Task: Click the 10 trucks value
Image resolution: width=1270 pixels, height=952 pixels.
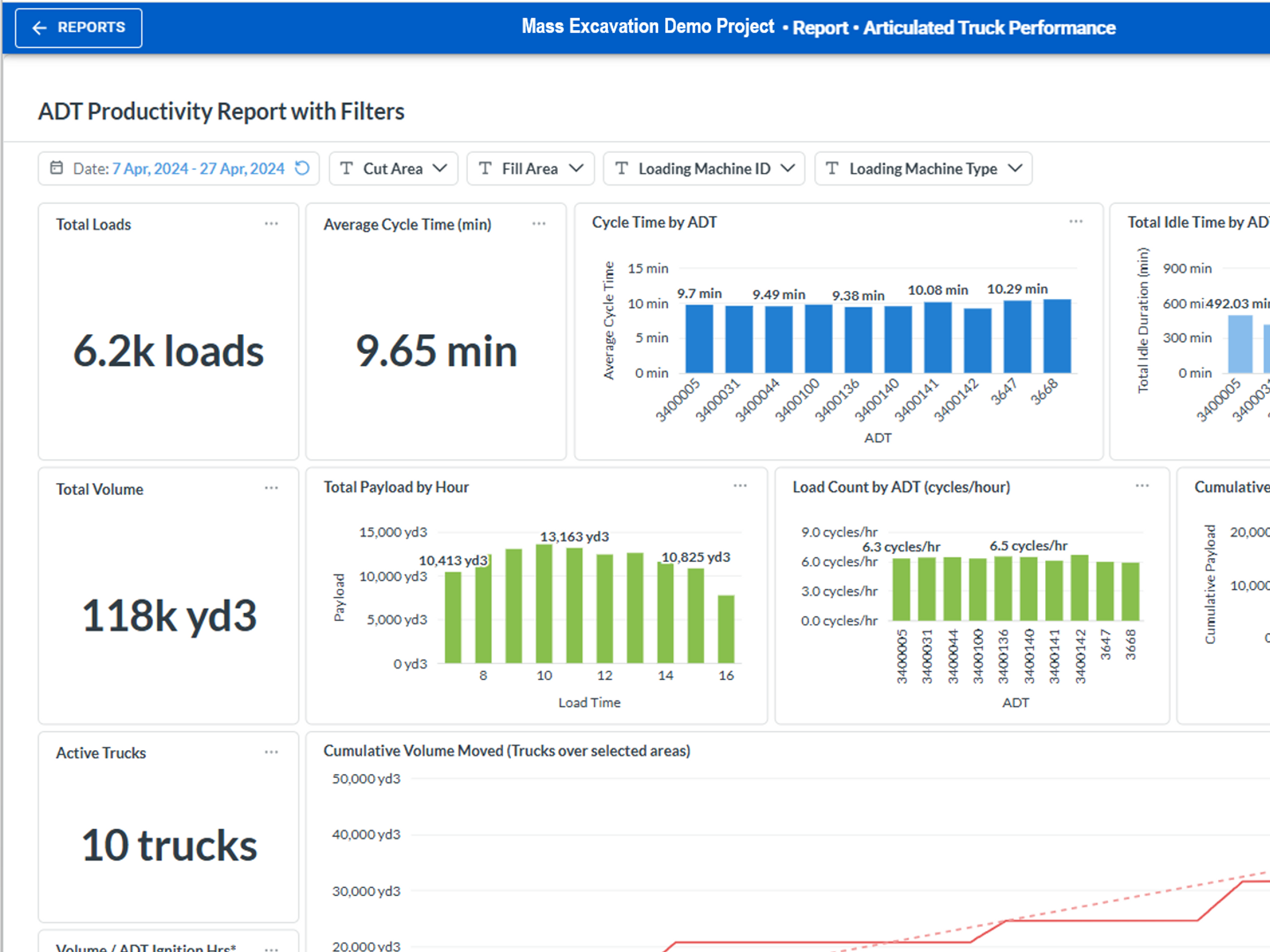Action: coord(169,846)
